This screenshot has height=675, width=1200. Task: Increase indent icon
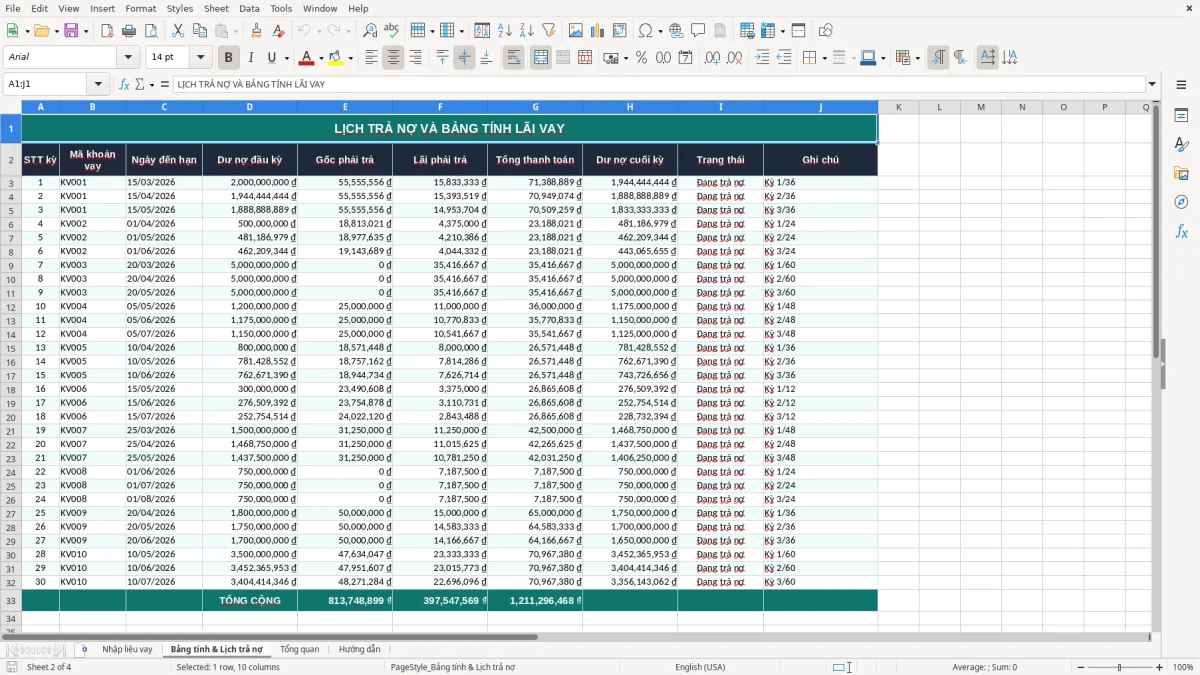pos(763,58)
